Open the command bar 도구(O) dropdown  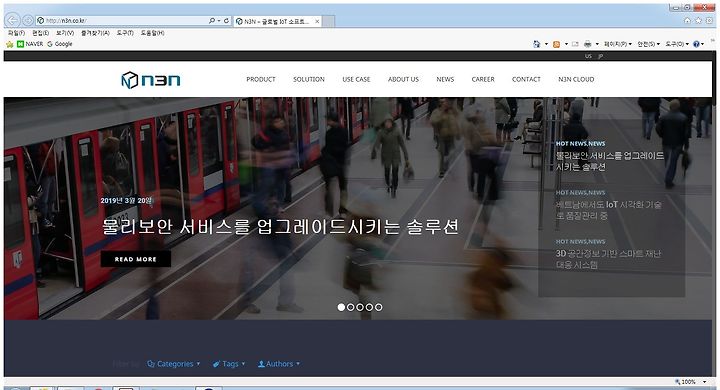[x=677, y=44]
